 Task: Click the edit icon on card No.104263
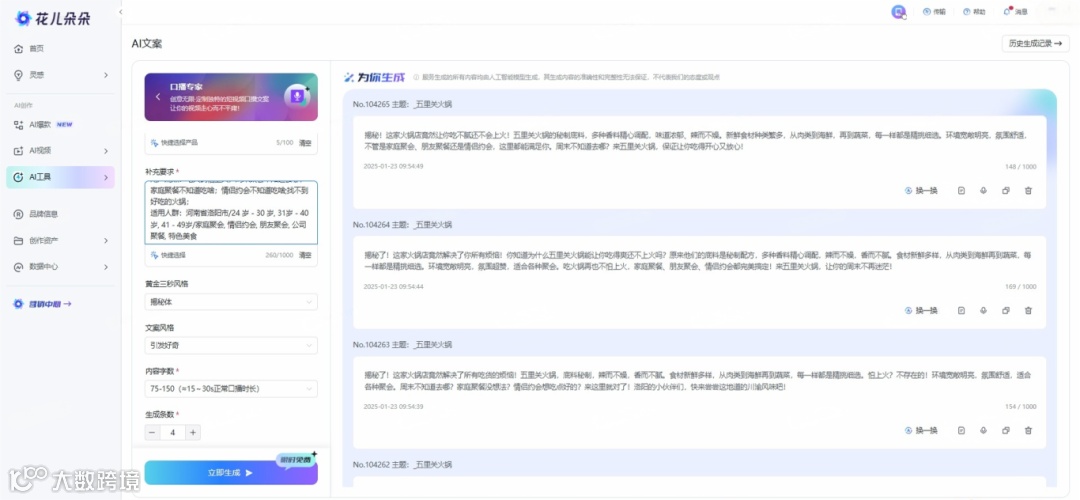pyautogui.click(x=961, y=430)
